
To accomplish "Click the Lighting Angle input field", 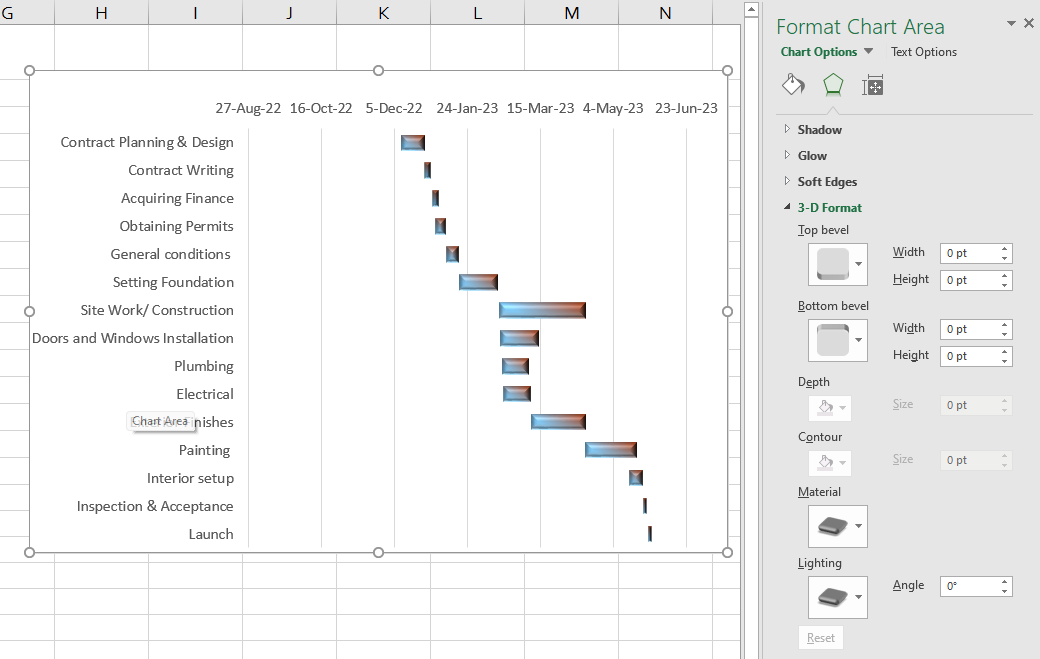I will coord(969,586).
